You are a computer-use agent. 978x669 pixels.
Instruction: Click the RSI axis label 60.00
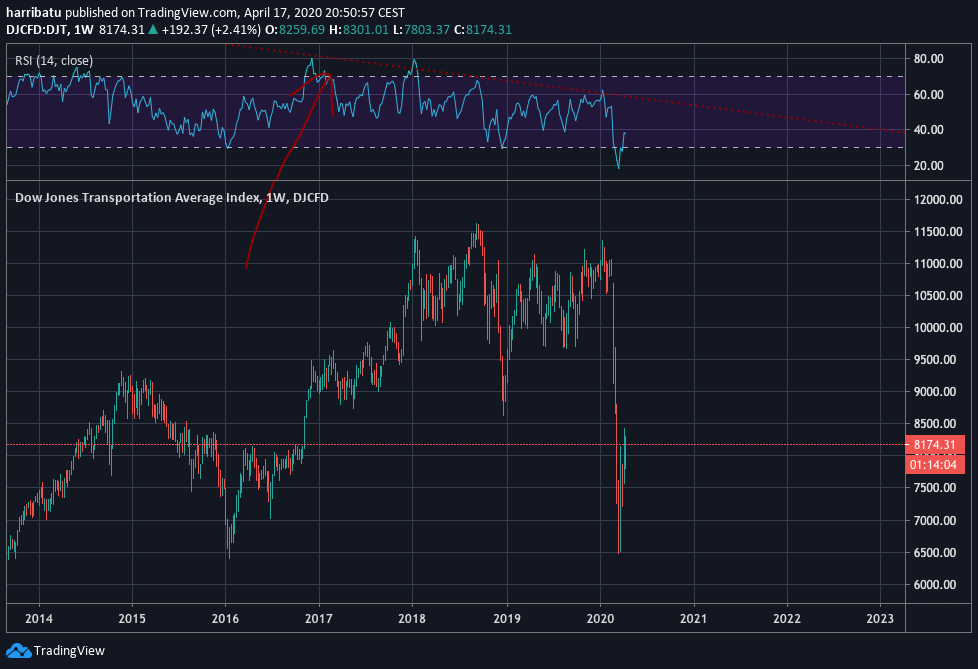pos(929,95)
